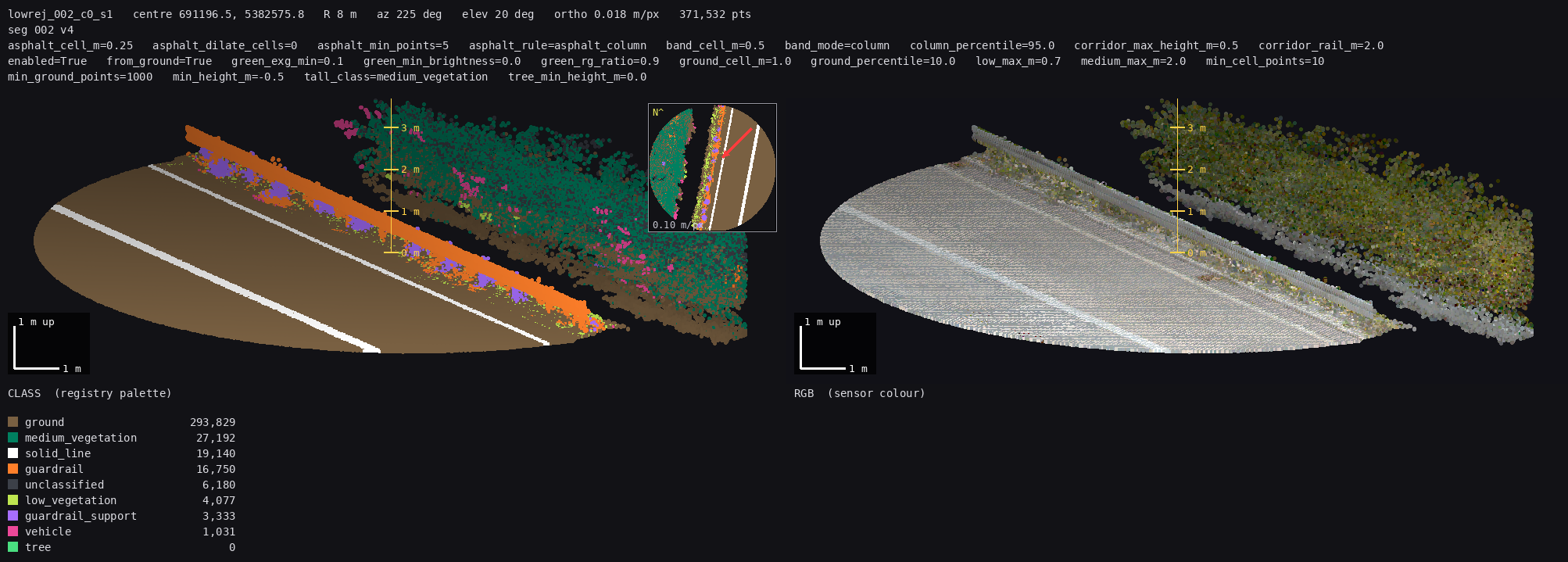The width and height of the screenshot is (1568, 562).
Task: Click the circular overview minimap inset
Action: click(712, 168)
